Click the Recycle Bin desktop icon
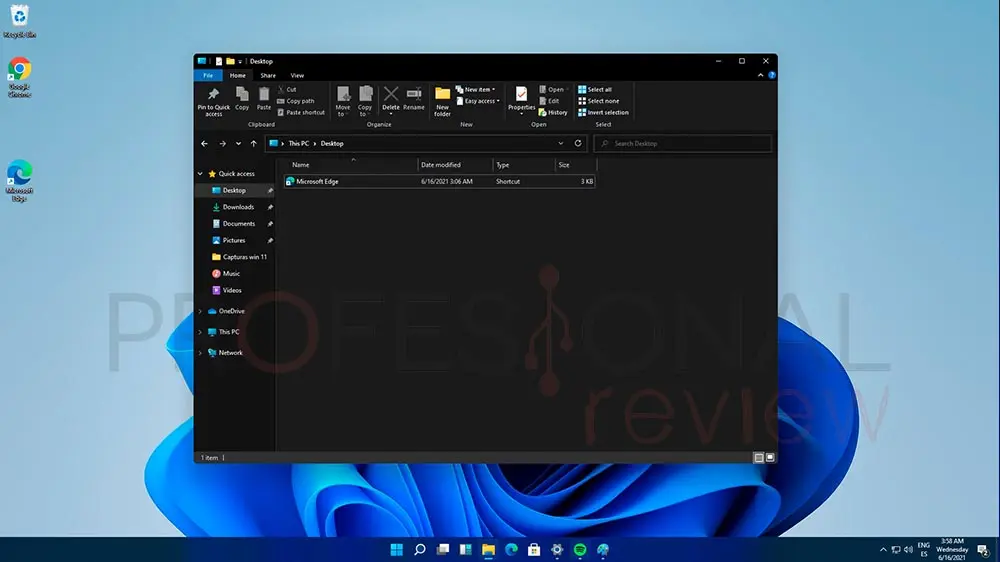The height and width of the screenshot is (562, 1000). click(x=19, y=21)
